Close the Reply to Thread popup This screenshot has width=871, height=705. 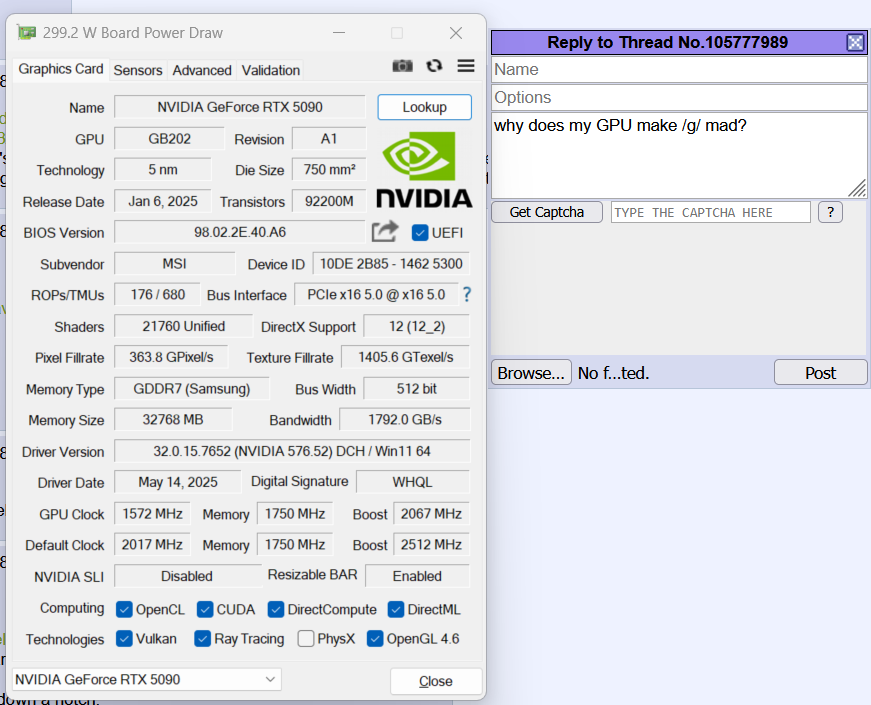click(x=855, y=42)
